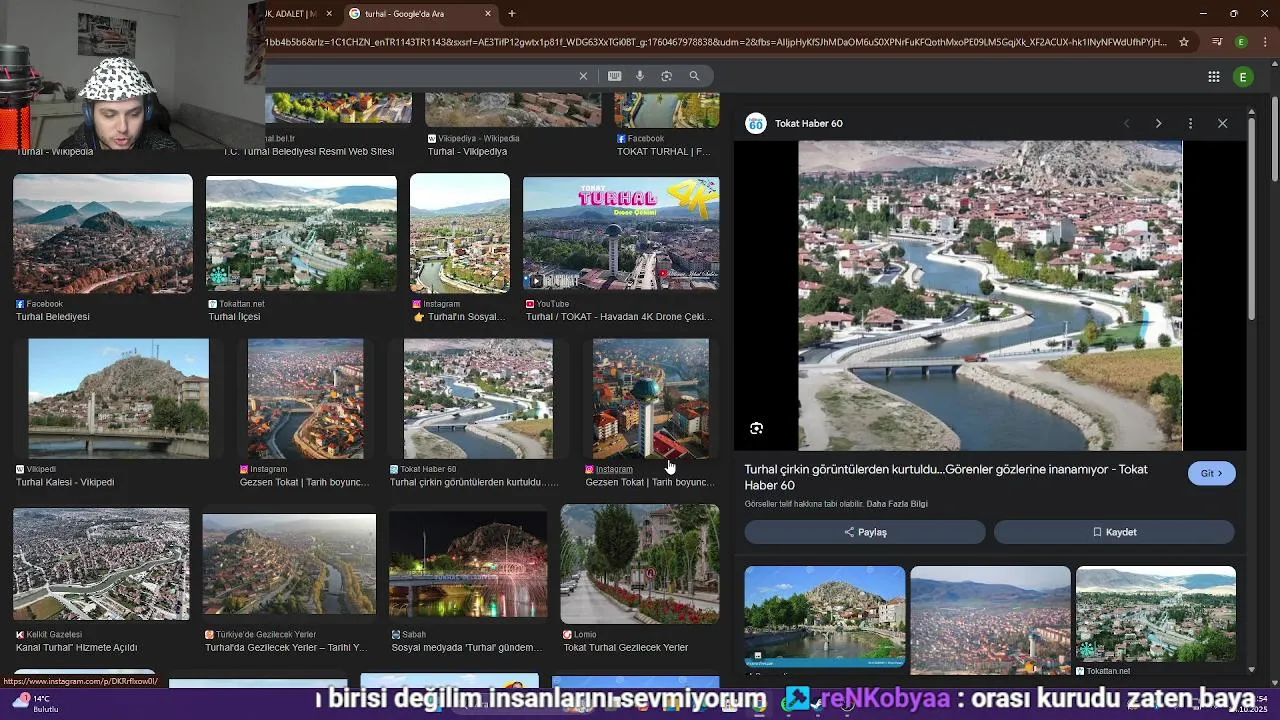Open related image of river and castle
1280x720 pixels.
tap(825, 617)
